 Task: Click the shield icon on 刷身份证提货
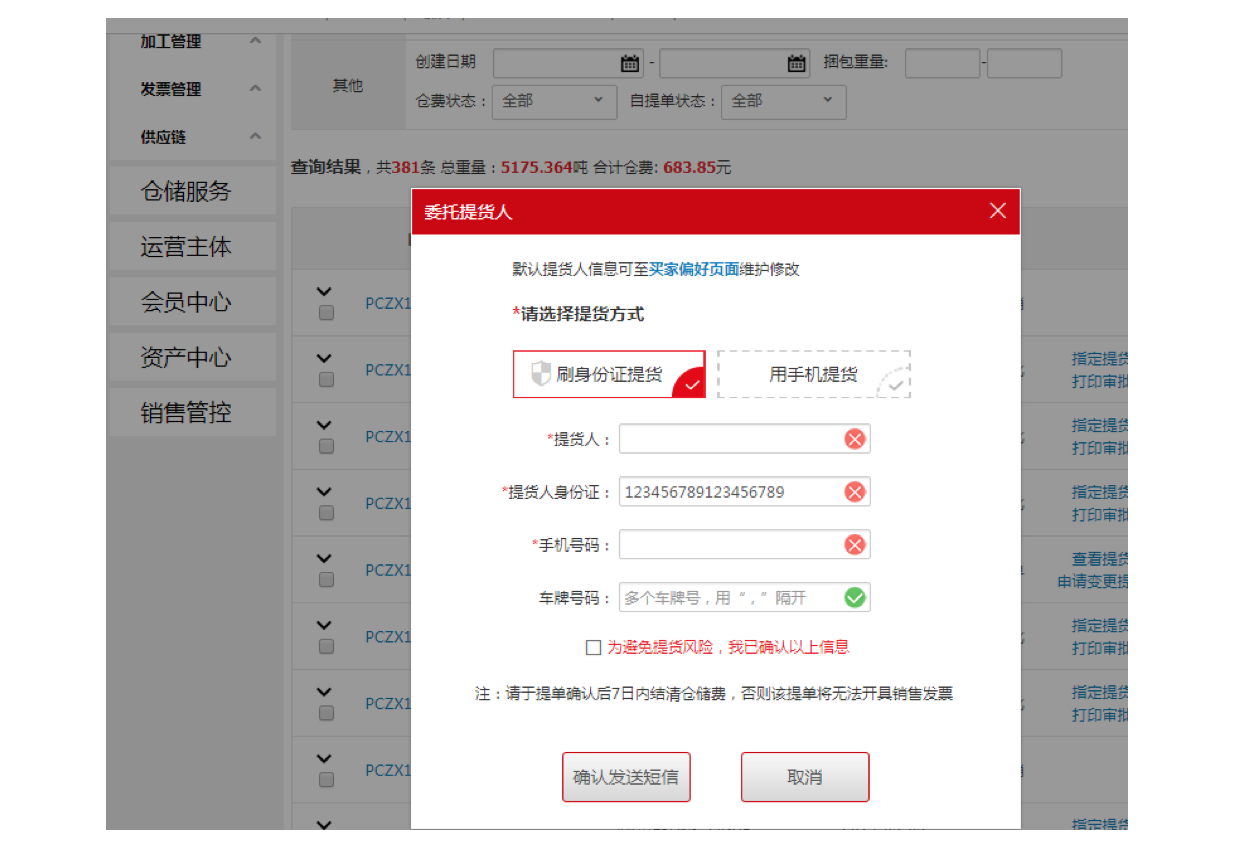click(540, 375)
